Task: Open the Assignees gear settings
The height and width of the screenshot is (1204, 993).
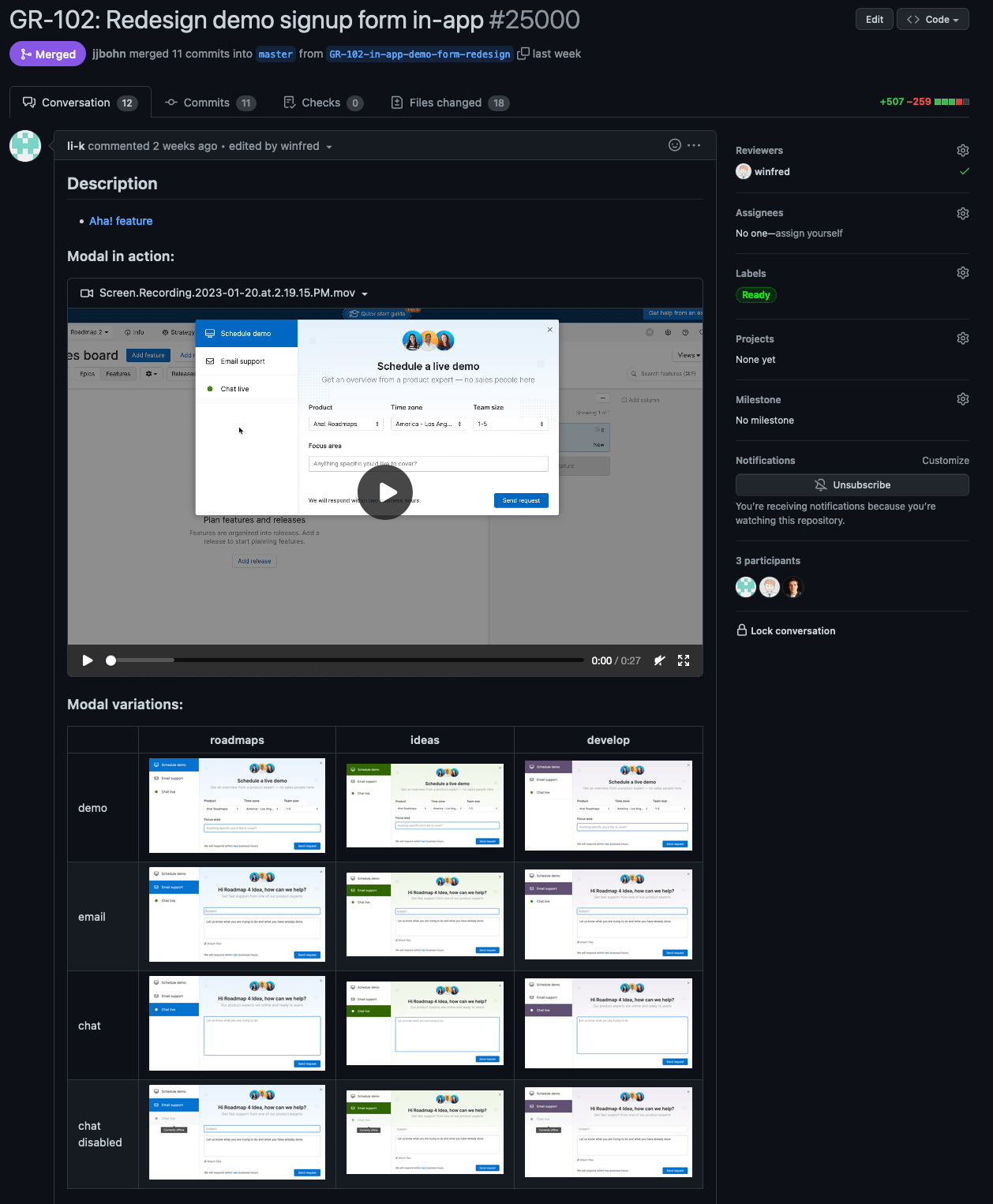Action: pos(962,213)
